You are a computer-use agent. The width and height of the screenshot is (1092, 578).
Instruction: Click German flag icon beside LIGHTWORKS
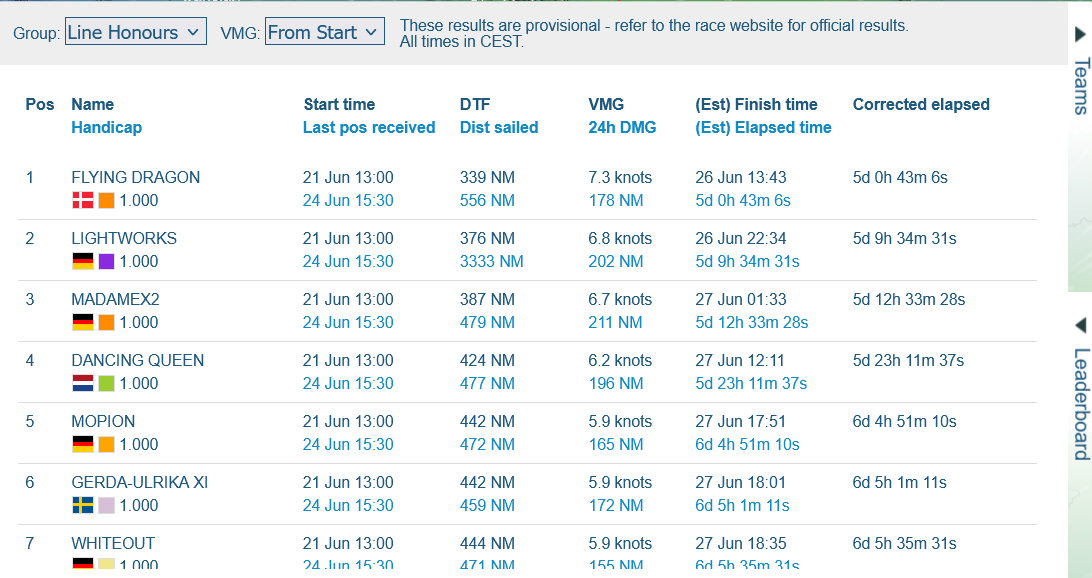[x=82, y=261]
